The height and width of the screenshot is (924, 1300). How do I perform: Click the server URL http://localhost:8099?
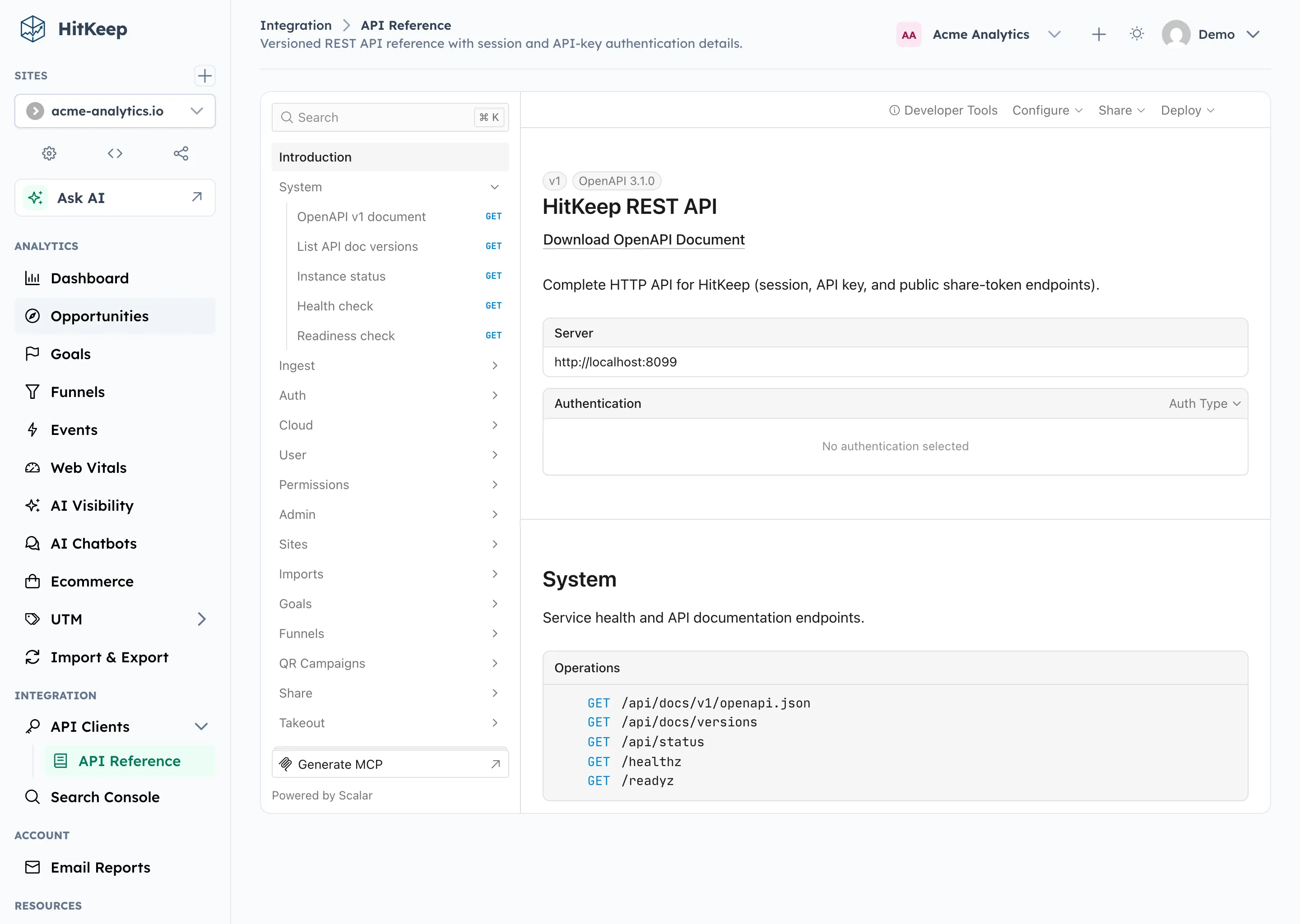pyautogui.click(x=615, y=362)
